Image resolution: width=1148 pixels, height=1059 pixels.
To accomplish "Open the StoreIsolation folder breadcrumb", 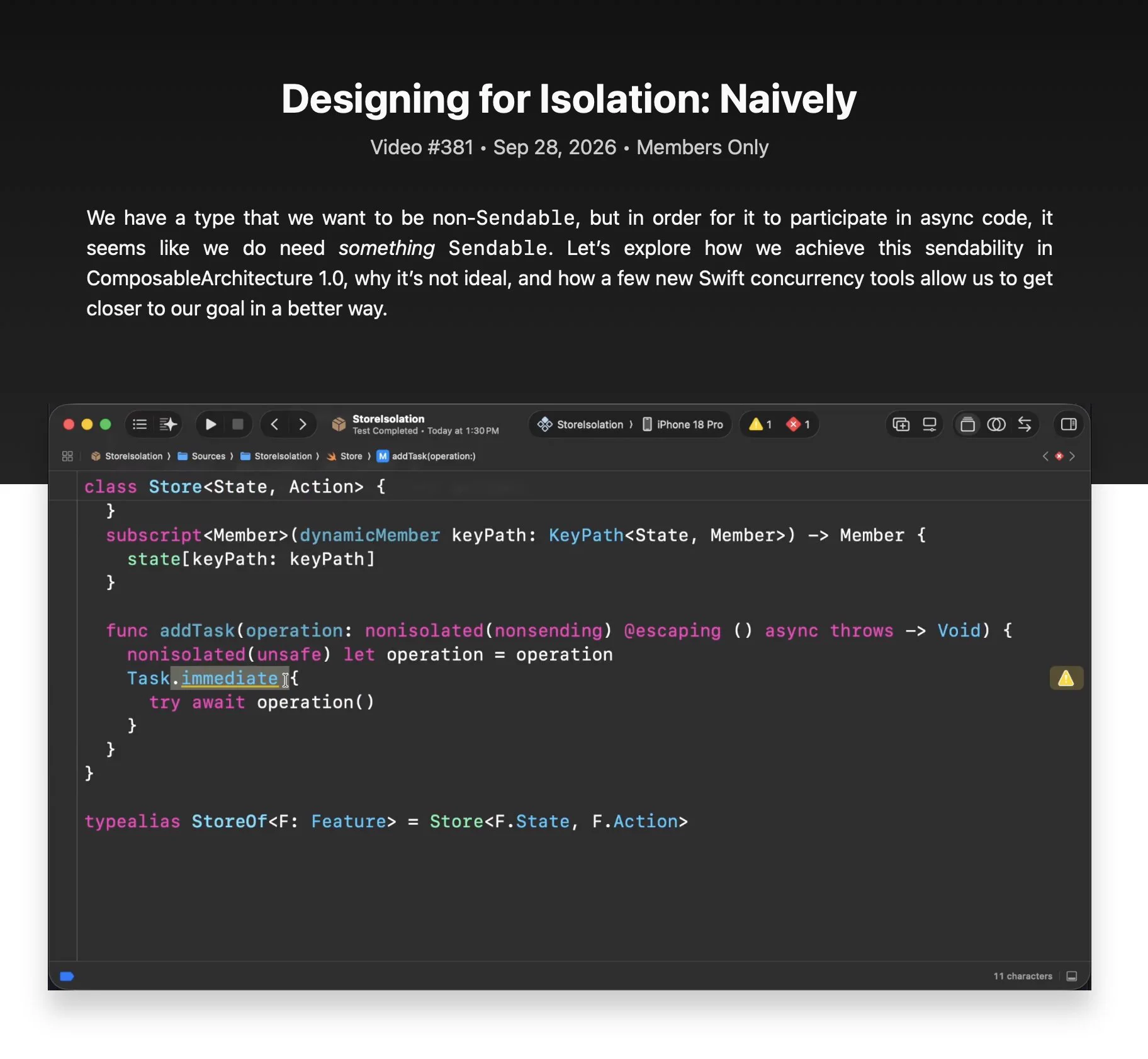I will pos(276,456).
